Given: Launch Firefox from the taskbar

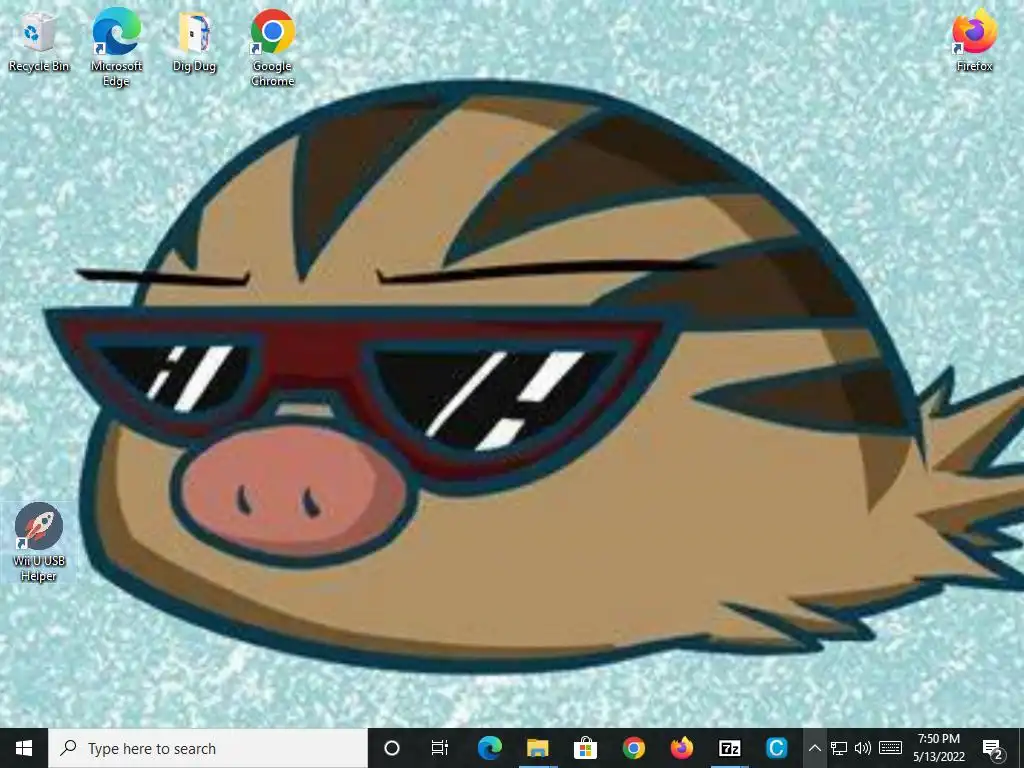Looking at the screenshot, I should pyautogui.click(x=681, y=748).
